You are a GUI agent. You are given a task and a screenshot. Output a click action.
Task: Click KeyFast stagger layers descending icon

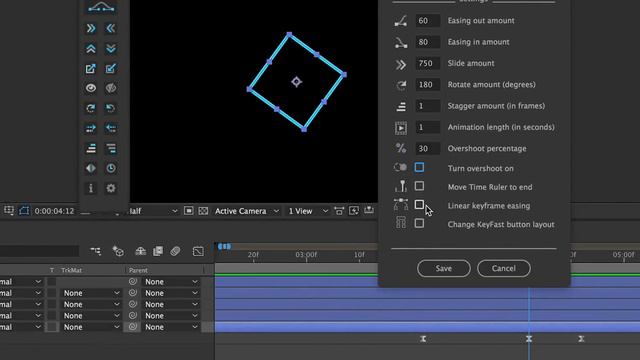[111, 148]
